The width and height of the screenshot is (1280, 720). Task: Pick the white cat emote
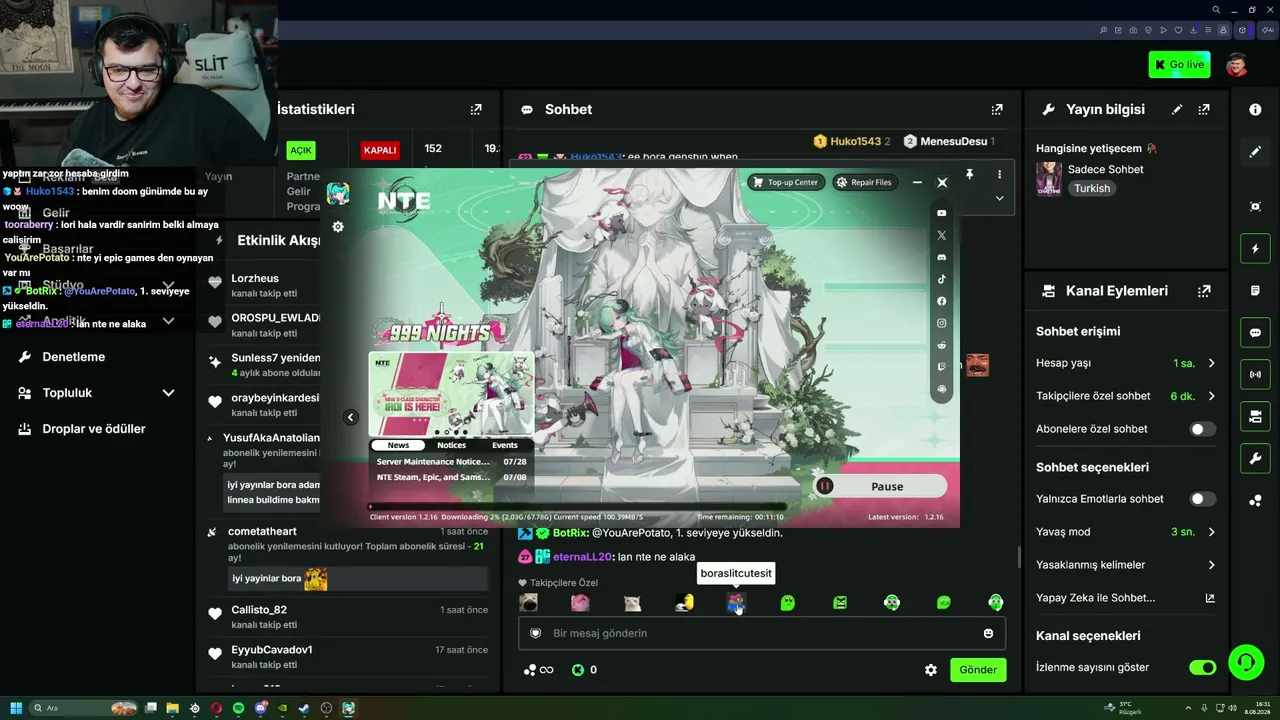(x=632, y=602)
